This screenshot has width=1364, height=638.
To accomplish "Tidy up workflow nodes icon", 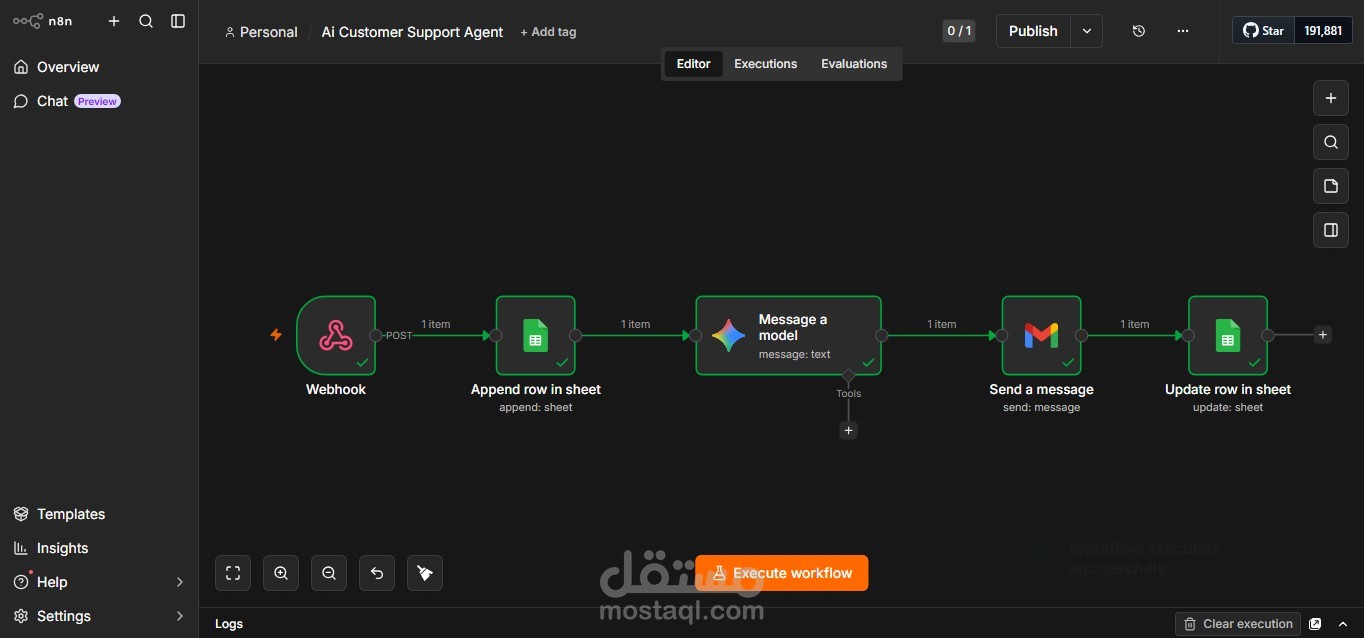I will click(425, 573).
